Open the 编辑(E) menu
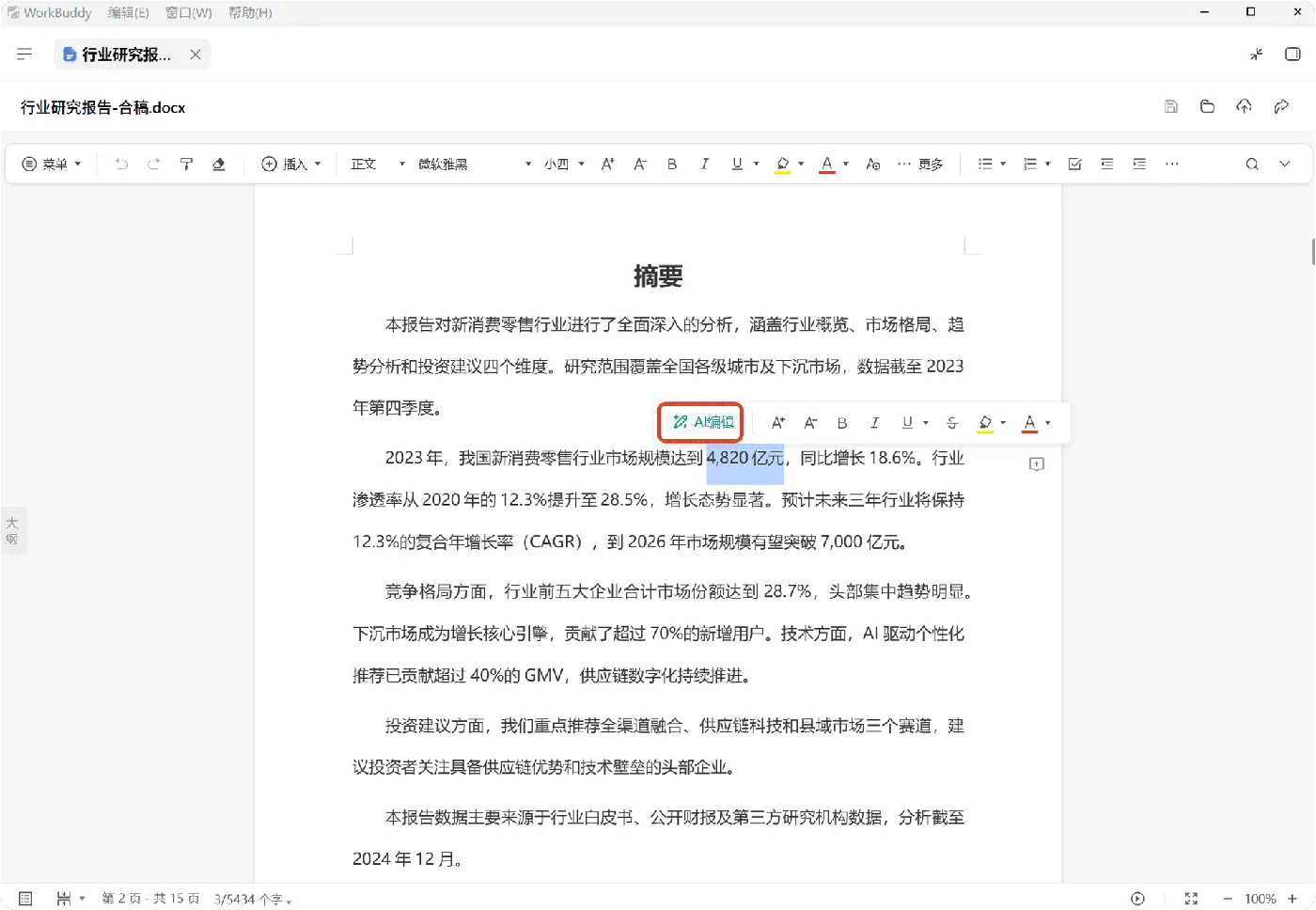 pyautogui.click(x=129, y=13)
